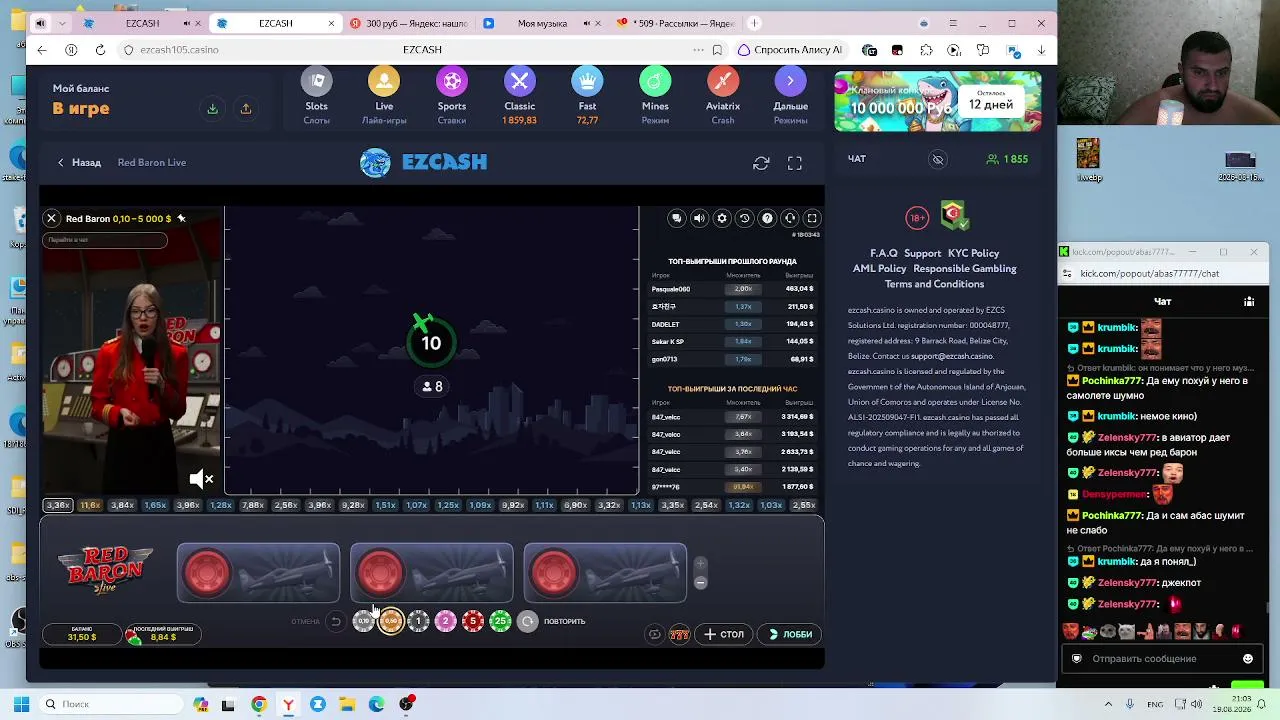Viewport: 1280px width, 720px height.
Task: Click the emoji icon in the Kick chat input
Action: coord(1248,659)
